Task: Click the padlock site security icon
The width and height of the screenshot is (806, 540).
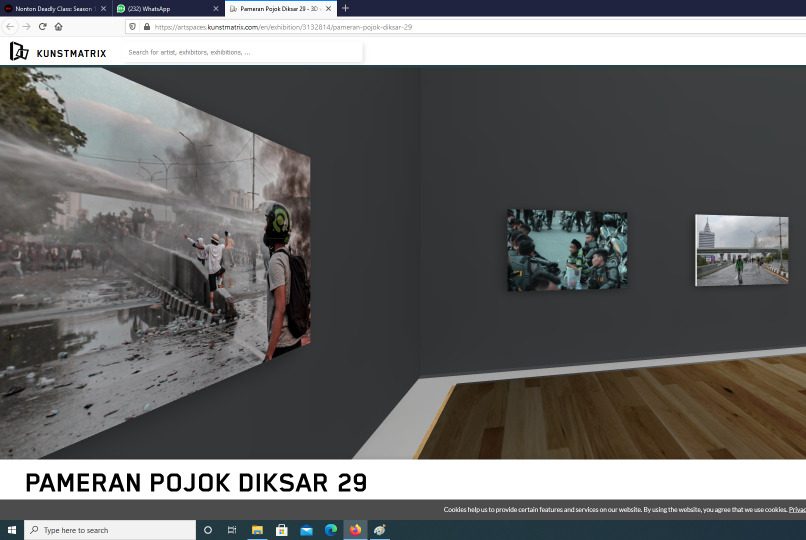Action: pos(146,27)
